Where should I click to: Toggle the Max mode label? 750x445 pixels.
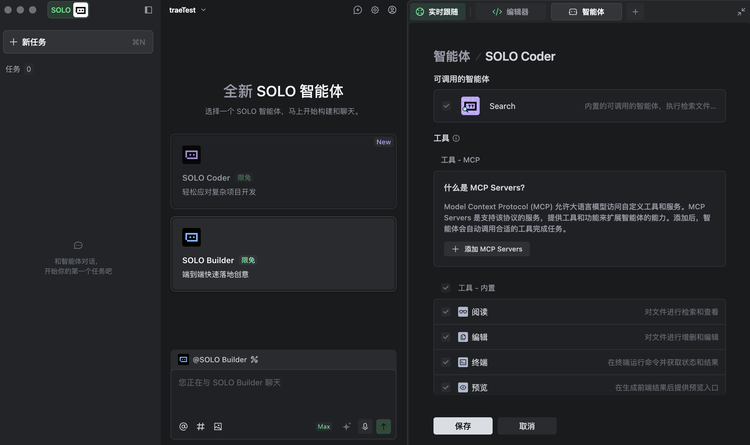324,426
